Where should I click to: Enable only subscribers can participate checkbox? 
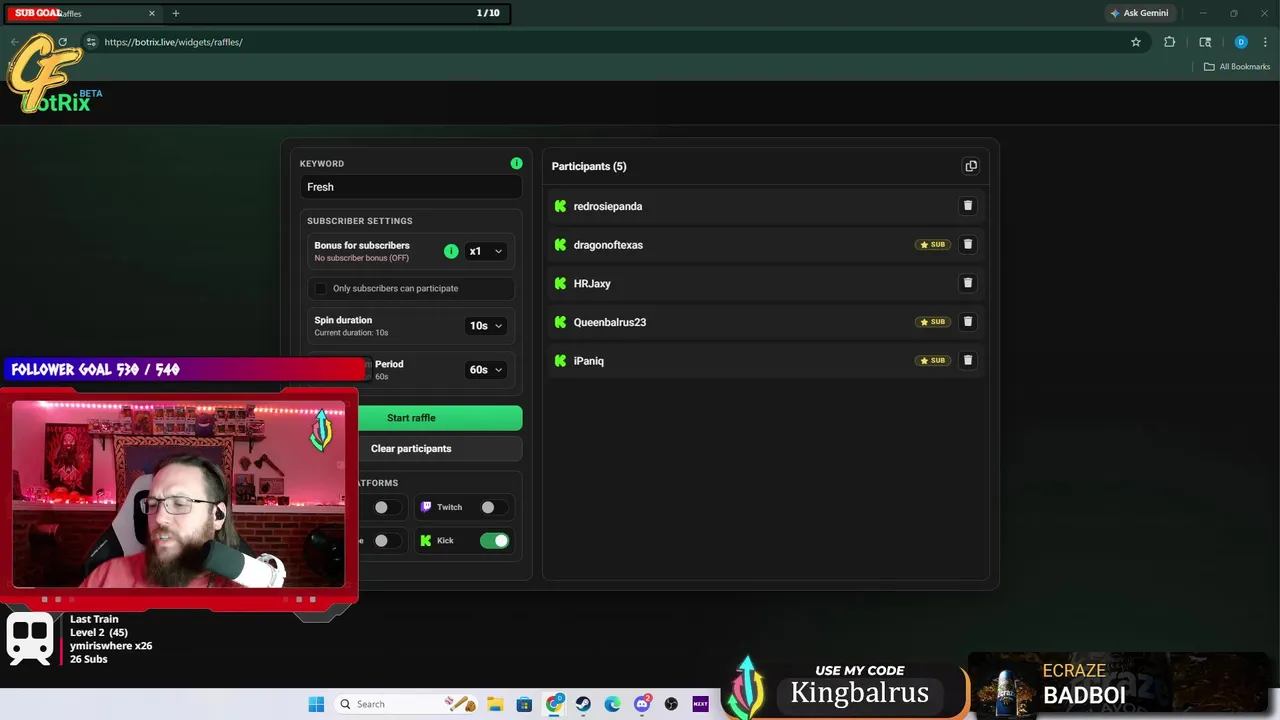pyautogui.click(x=320, y=288)
